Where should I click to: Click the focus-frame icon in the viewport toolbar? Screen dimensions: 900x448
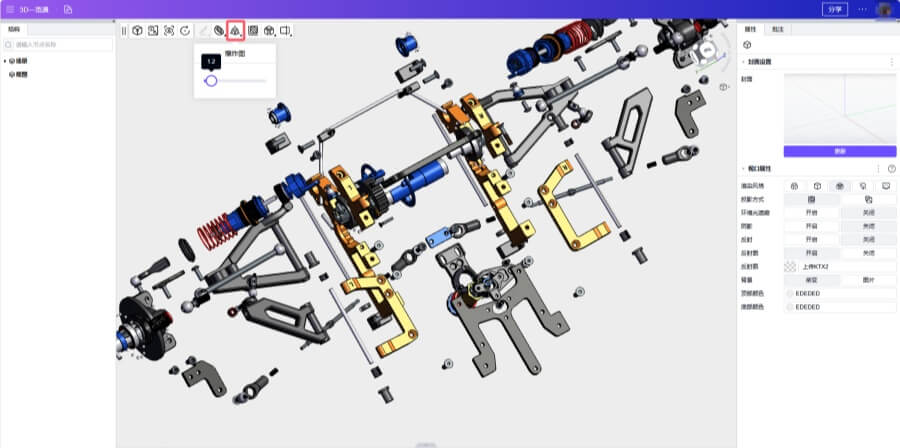click(169, 31)
